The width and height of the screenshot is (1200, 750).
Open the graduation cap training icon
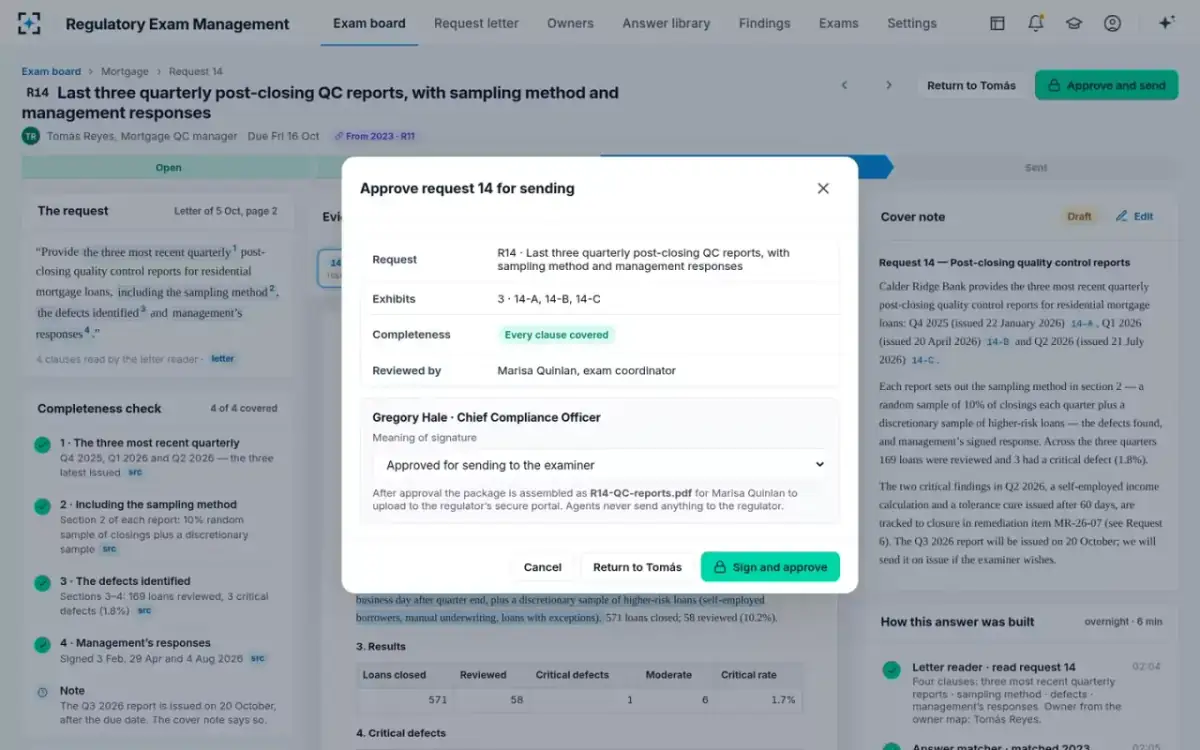pyautogui.click(x=1074, y=23)
